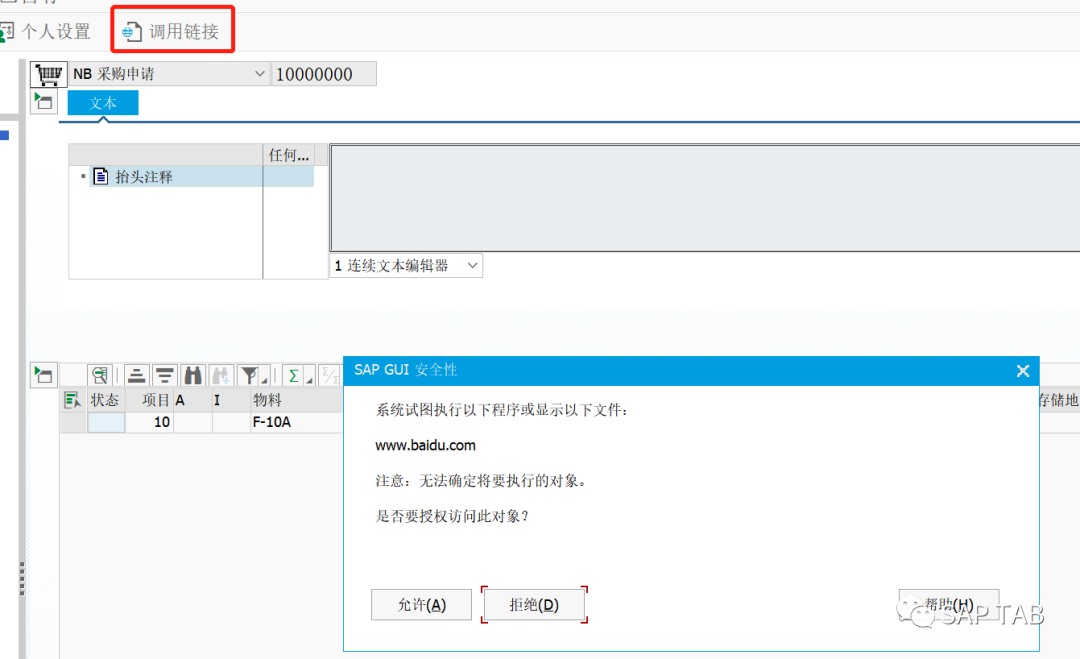Click inside the header text editor area
The width and height of the screenshot is (1080, 659).
(x=704, y=198)
